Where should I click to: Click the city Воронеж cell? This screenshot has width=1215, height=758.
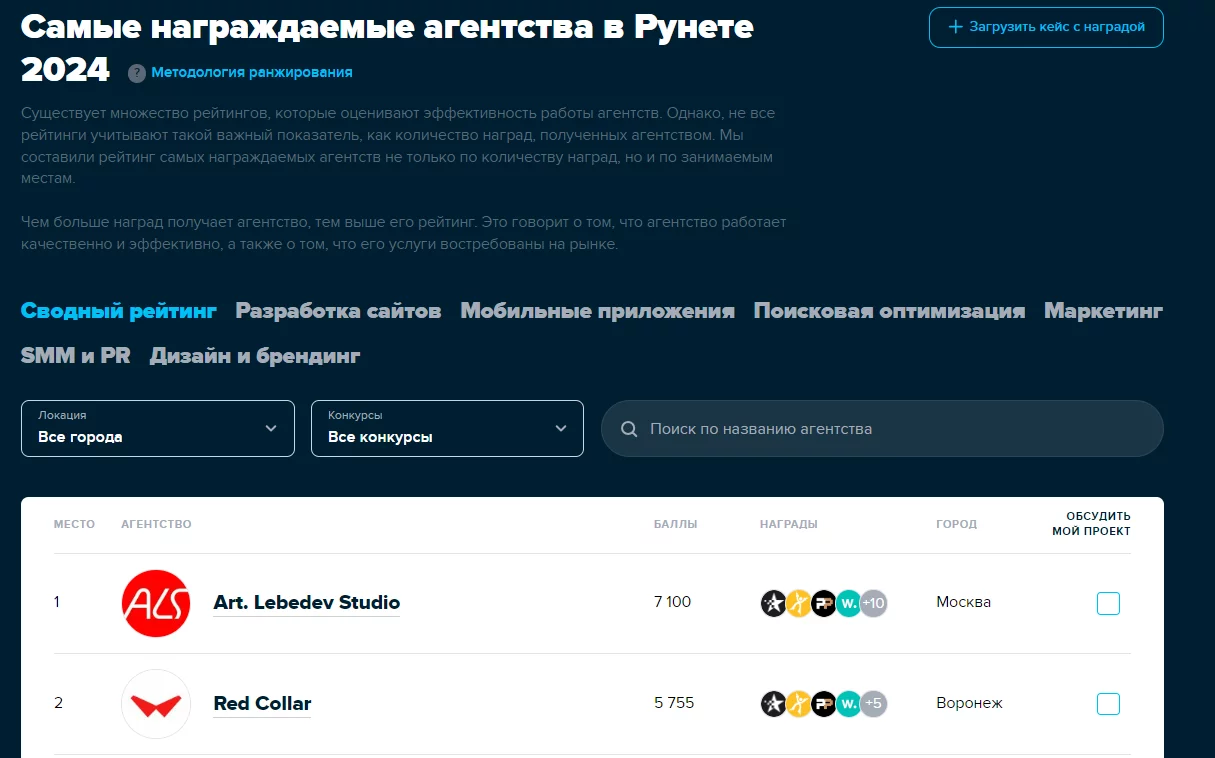point(970,703)
